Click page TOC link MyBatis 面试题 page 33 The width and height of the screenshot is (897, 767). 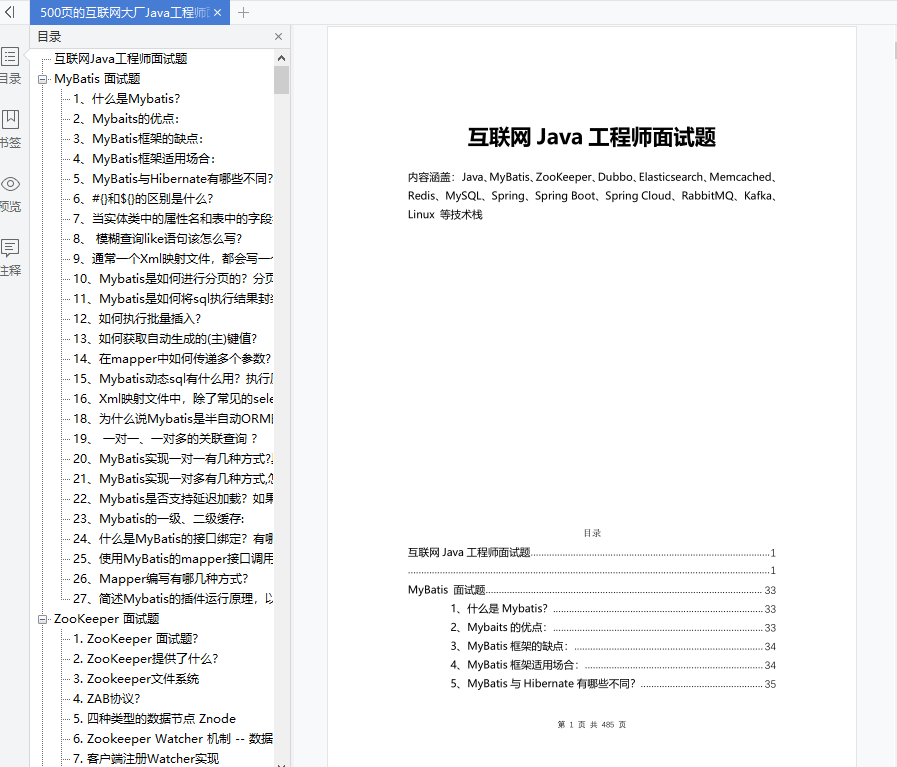coord(592,590)
